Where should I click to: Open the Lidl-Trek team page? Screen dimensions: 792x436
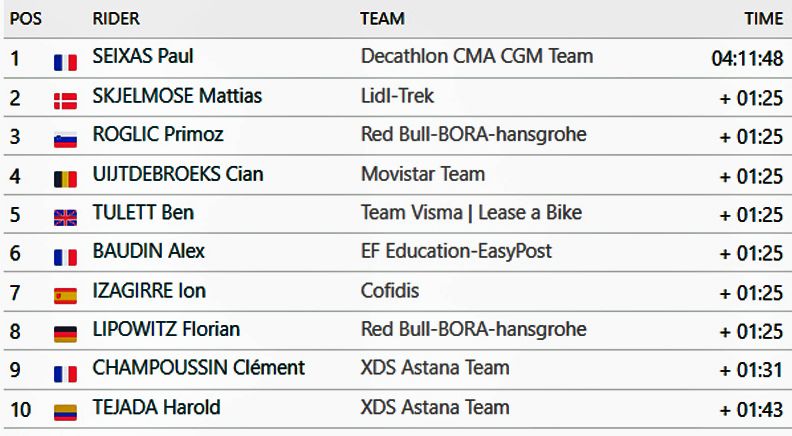point(397,96)
